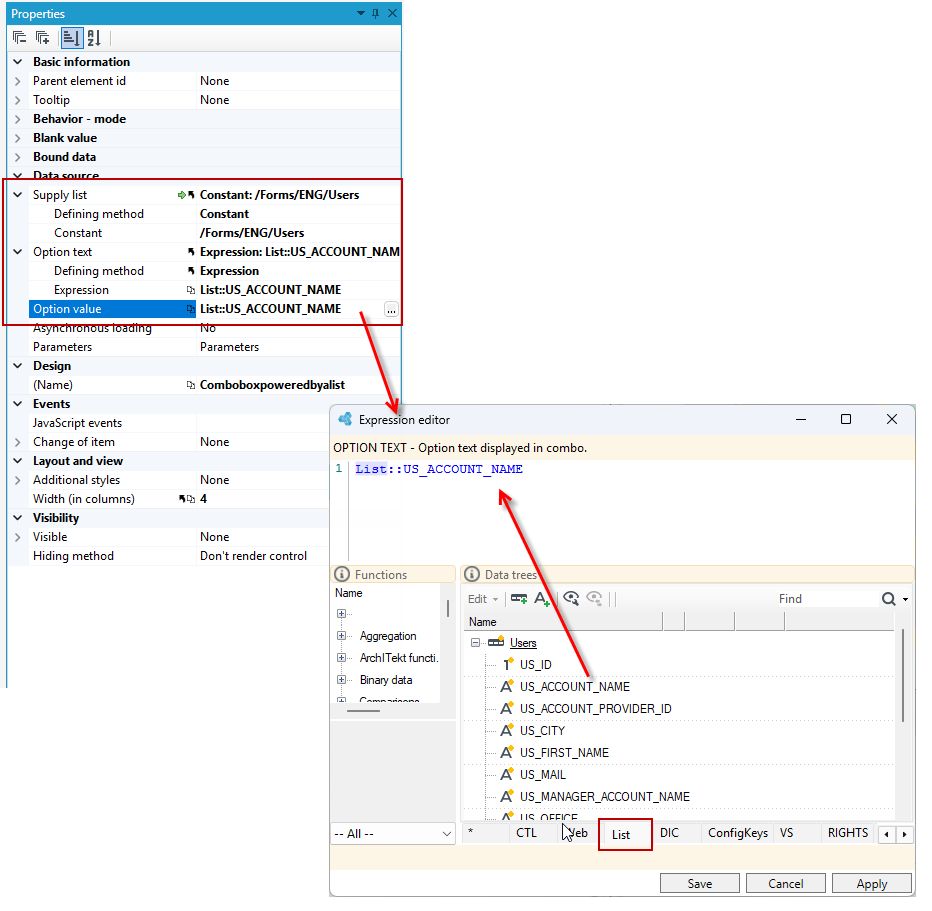Select the RIGHTS tab
Image resolution: width=932 pixels, height=911 pixels.
848,833
